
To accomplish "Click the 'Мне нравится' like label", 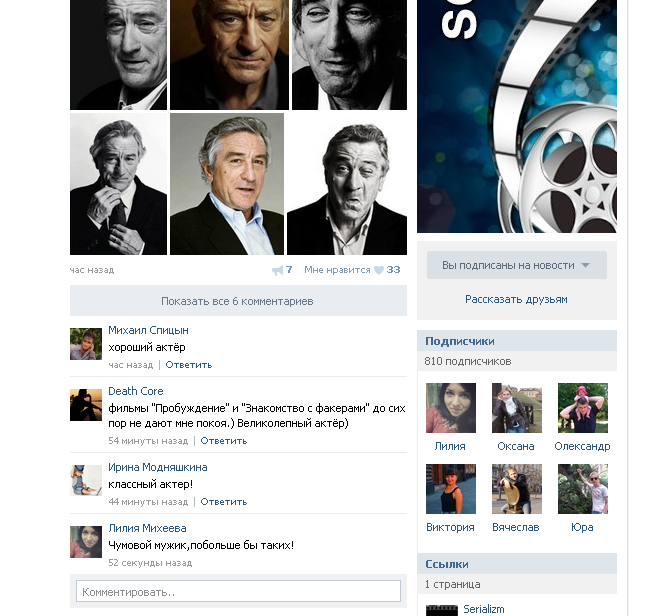I will 337,270.
